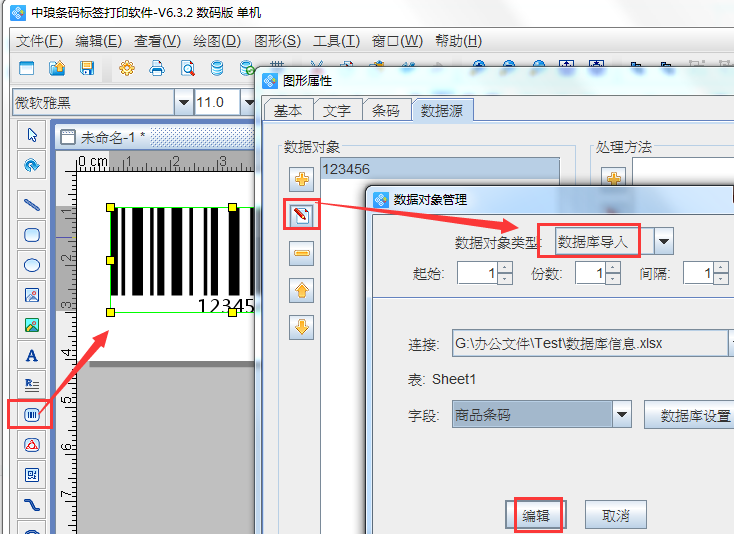Click the print toolbar icon
The image size is (734, 534).
(156, 68)
